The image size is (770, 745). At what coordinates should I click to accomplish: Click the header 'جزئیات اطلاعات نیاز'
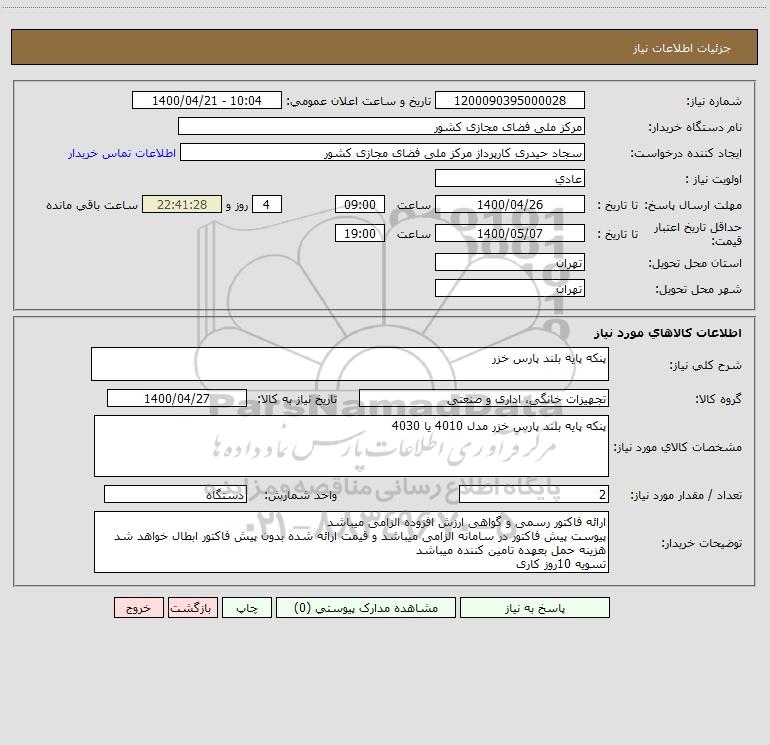pyautogui.click(x=682, y=48)
